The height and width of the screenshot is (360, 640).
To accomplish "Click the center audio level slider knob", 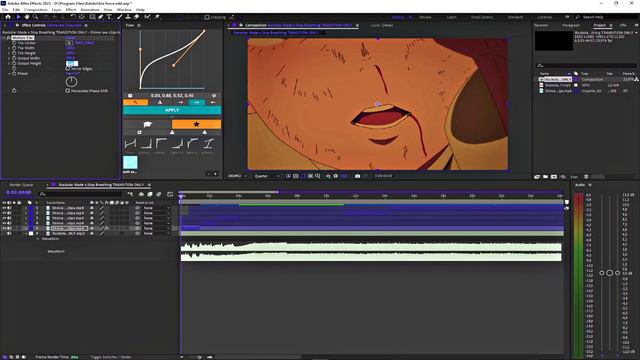I will click(x=609, y=273).
